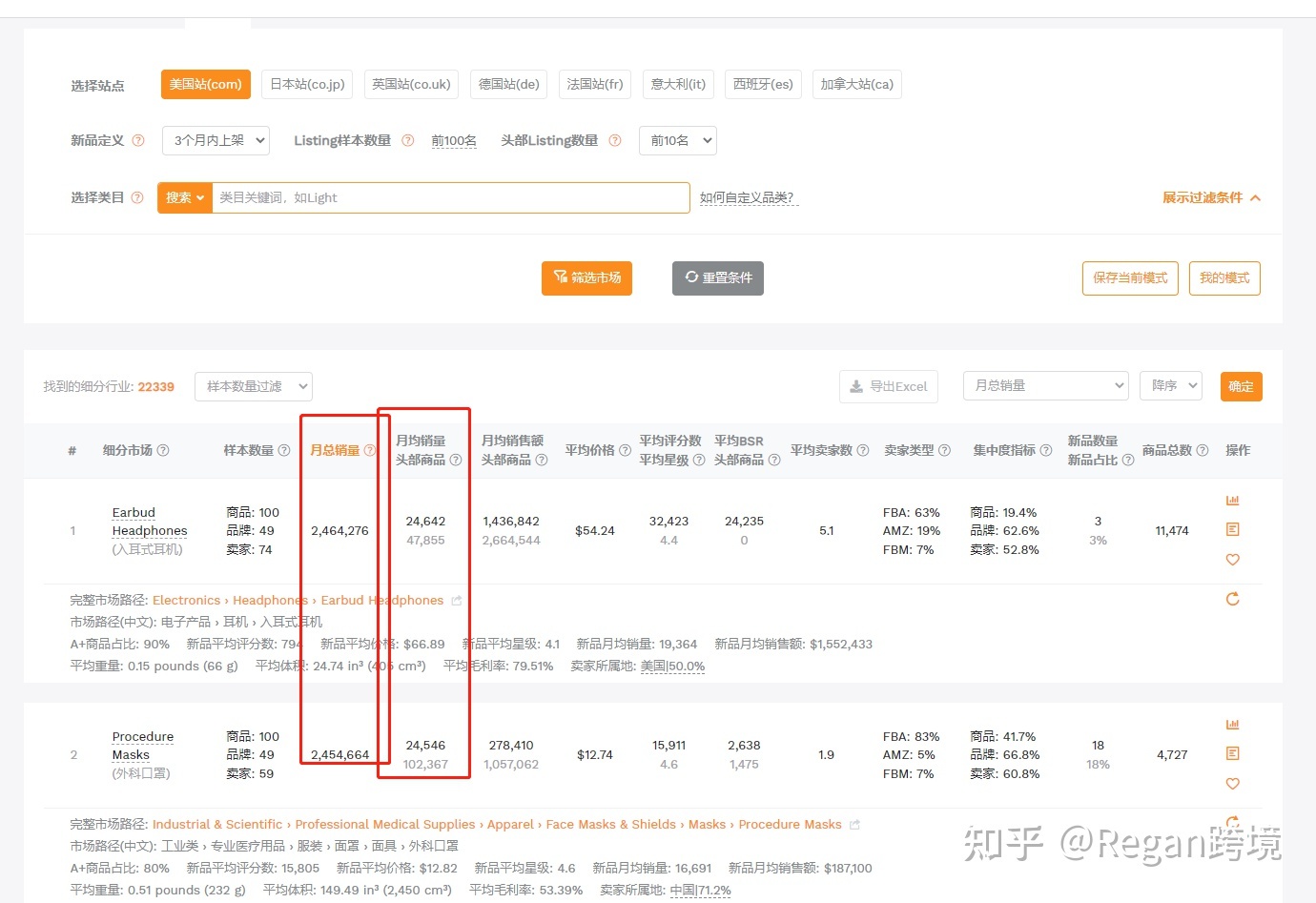
Task: Open Professional Medical Supplies breadcrumb link
Action: (x=385, y=825)
